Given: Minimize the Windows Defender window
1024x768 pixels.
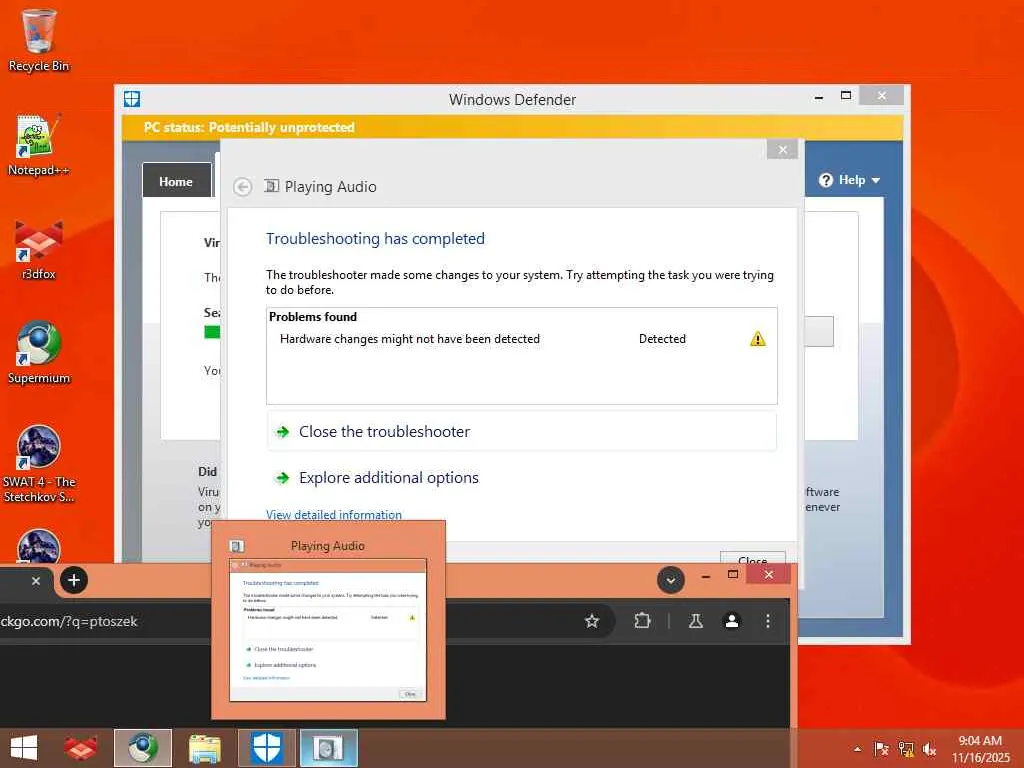Looking at the screenshot, I should tap(819, 97).
